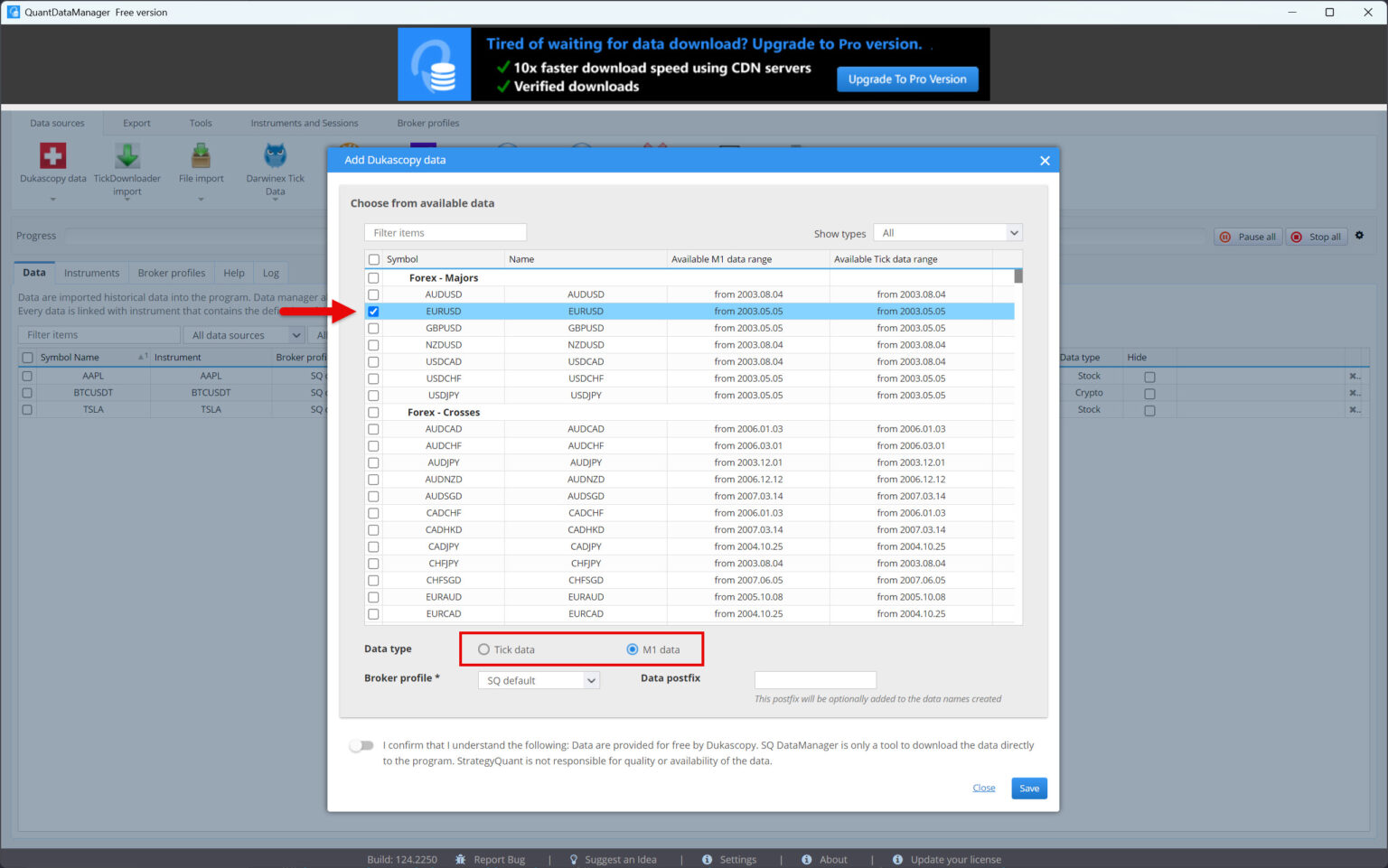Enable the data disclaimer confirmation toggle
This screenshot has width=1388, height=868.
(361, 745)
